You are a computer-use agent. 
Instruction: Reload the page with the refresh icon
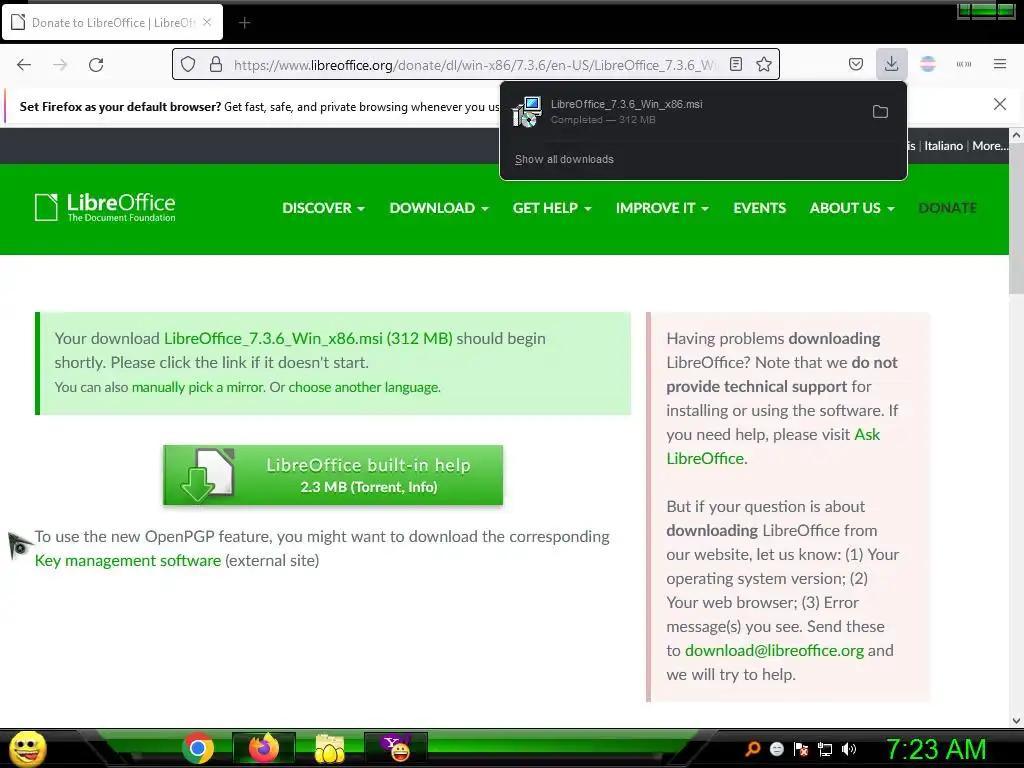click(96, 65)
